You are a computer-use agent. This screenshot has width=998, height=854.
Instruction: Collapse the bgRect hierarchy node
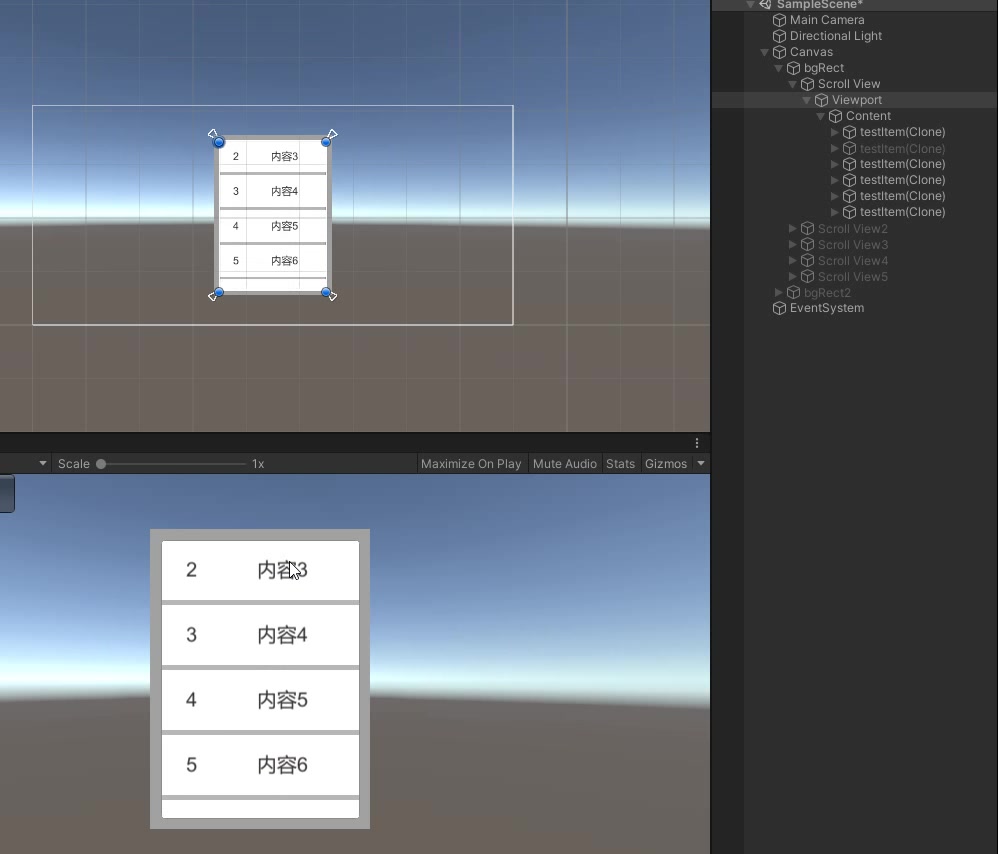pos(779,68)
